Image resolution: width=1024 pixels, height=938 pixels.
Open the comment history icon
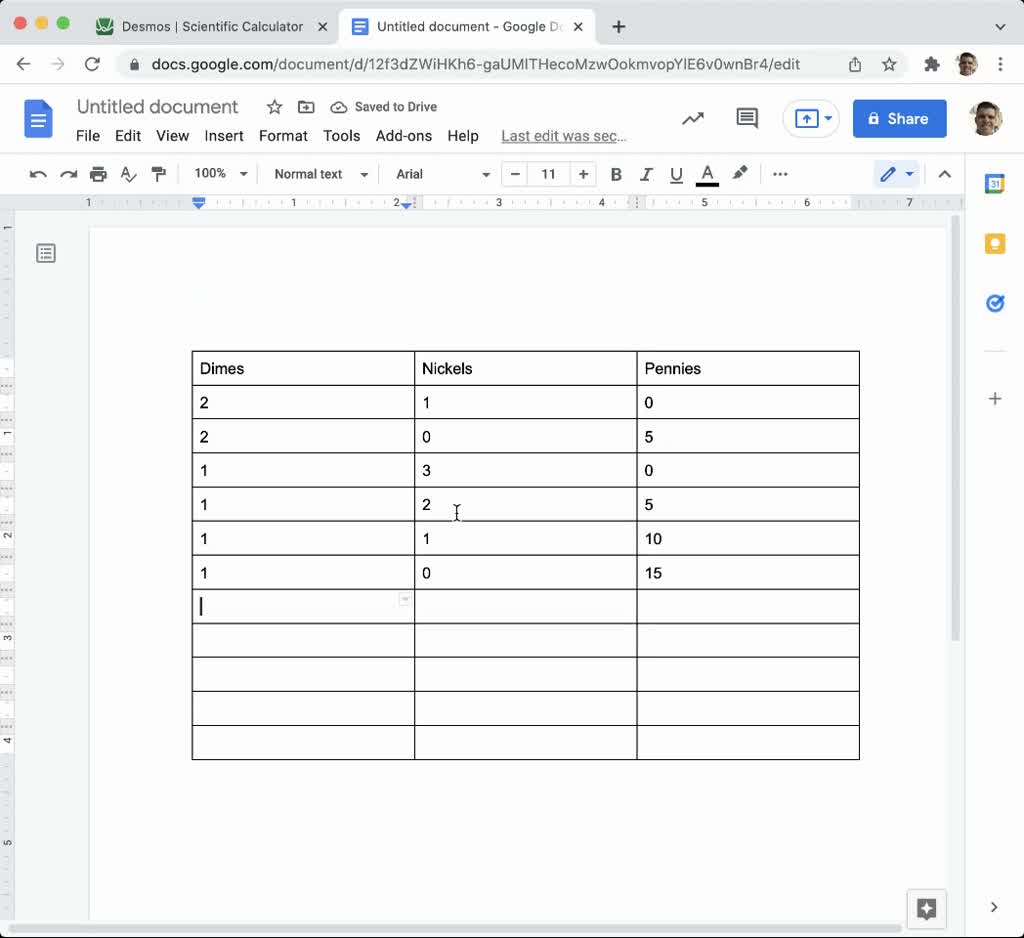747,118
